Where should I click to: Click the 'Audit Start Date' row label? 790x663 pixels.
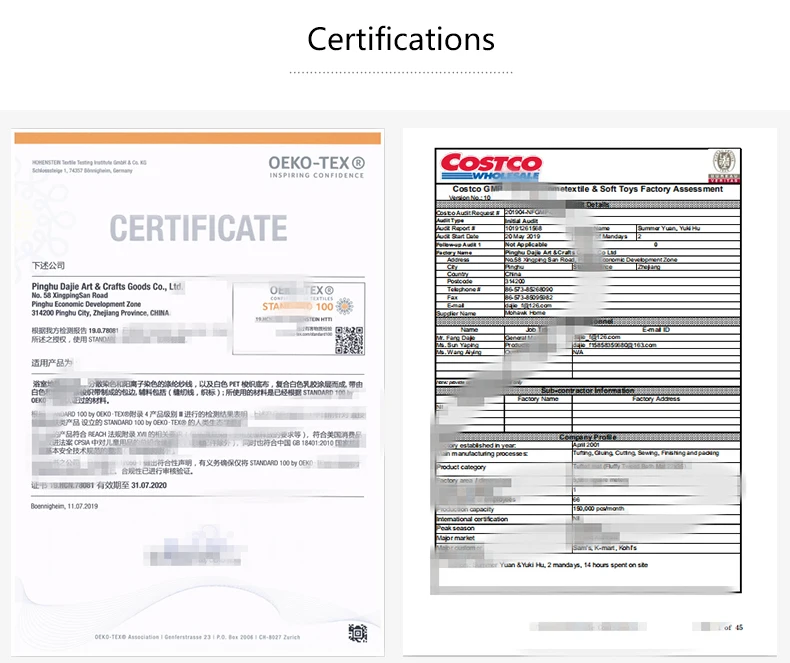pos(457,236)
